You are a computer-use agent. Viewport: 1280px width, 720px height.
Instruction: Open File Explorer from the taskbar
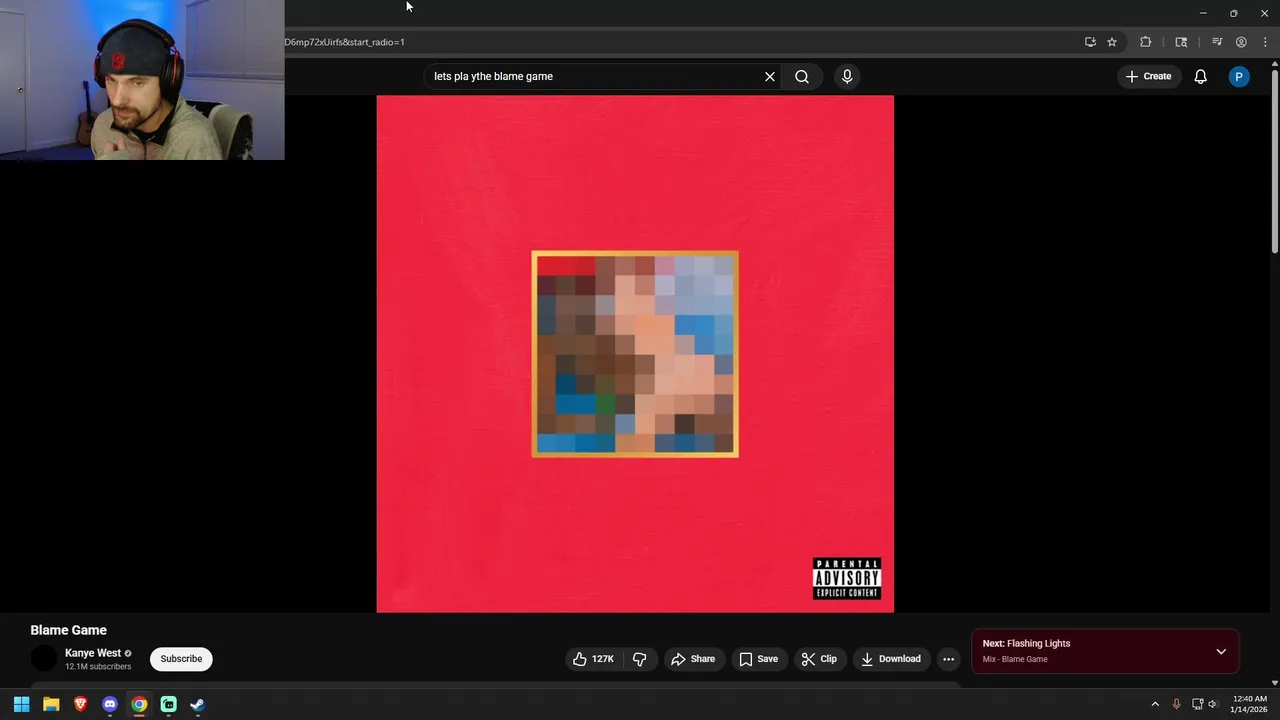click(x=51, y=704)
